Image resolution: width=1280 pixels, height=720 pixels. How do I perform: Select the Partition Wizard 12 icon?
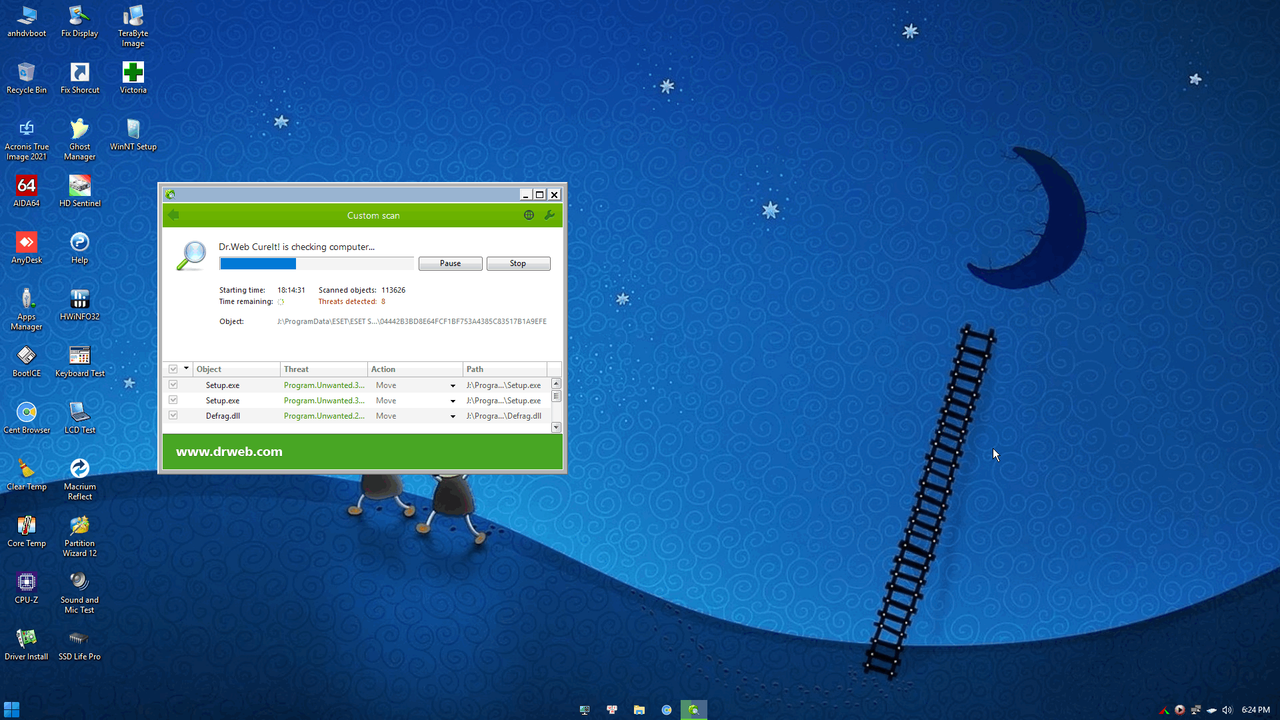(x=80, y=537)
